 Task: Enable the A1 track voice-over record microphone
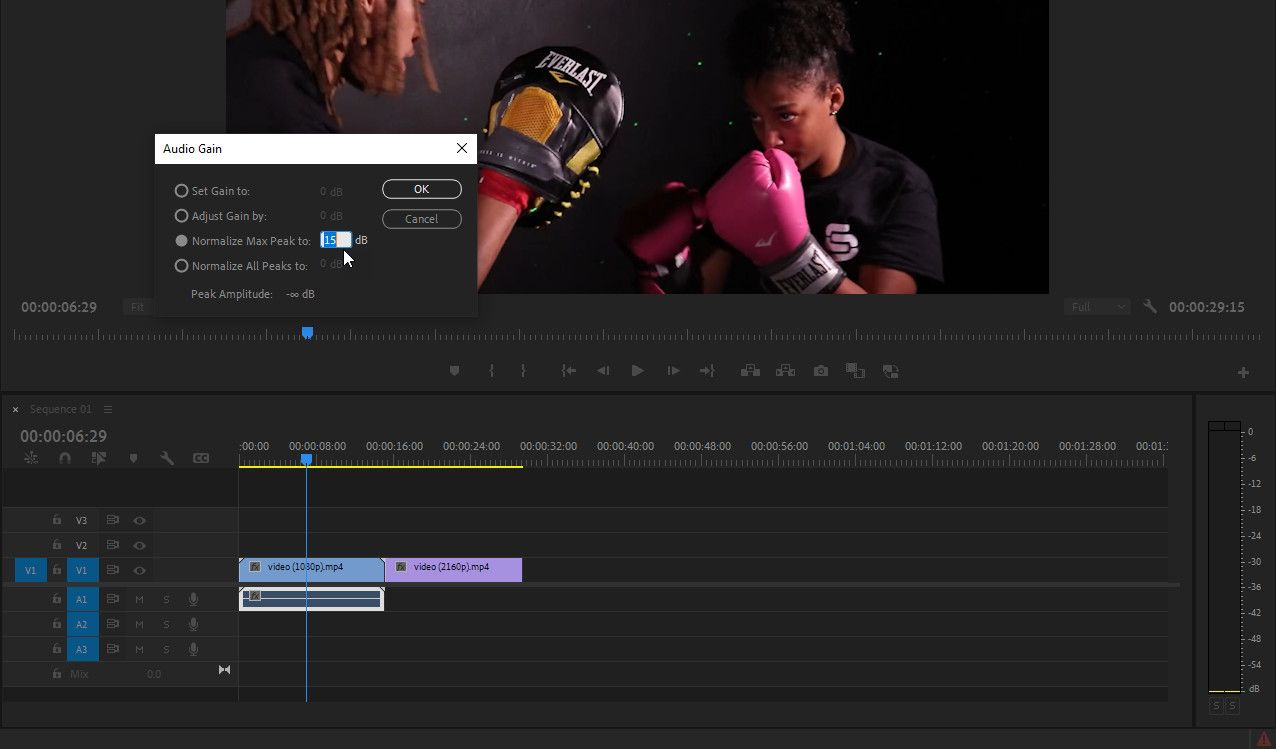(x=192, y=599)
